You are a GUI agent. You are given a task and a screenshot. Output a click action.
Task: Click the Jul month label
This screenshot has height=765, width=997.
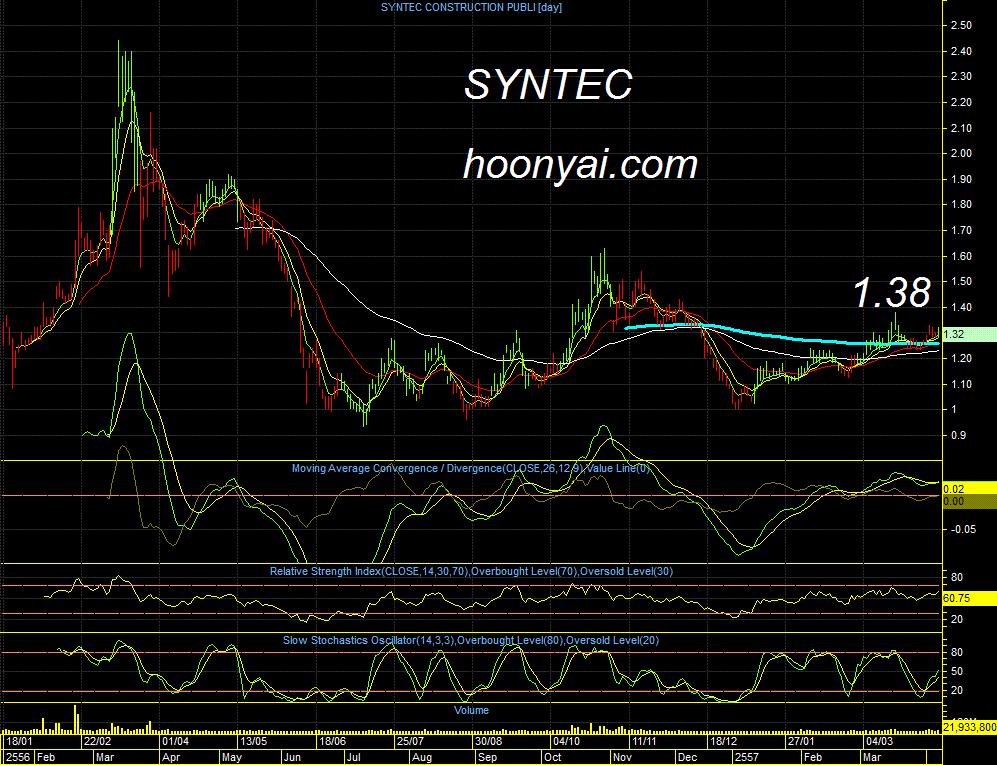click(x=353, y=757)
